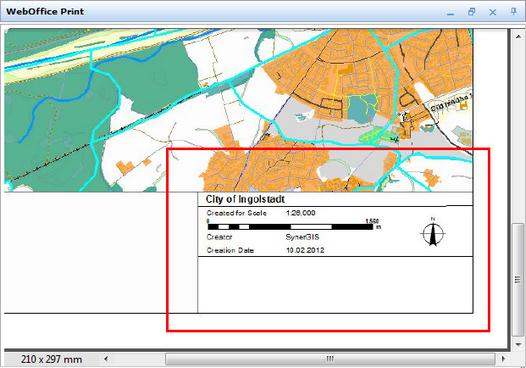Click the Creation Date label
Viewport: 526px width, 368px height.
[230, 251]
